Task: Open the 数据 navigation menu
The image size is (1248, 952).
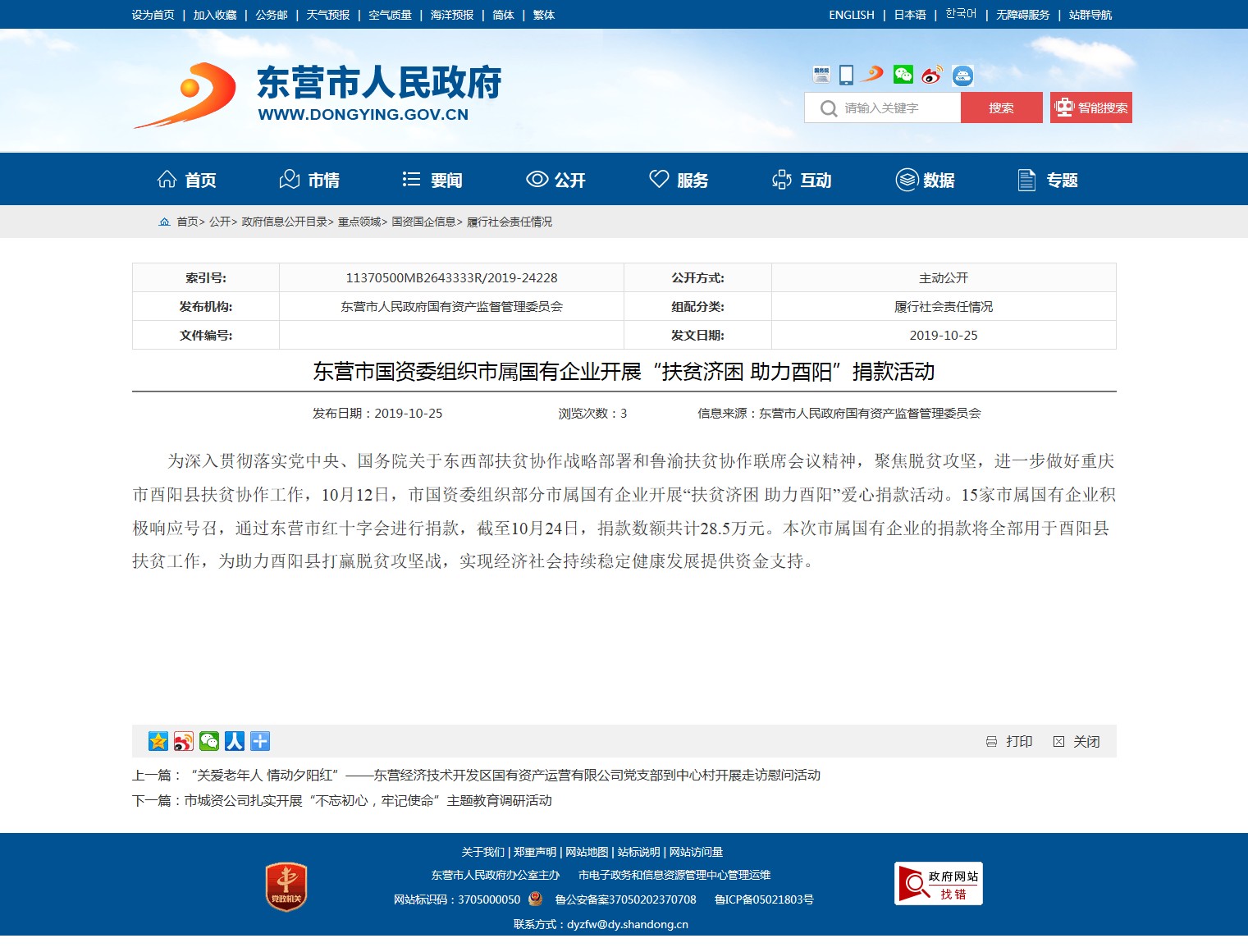Action: 925,180
